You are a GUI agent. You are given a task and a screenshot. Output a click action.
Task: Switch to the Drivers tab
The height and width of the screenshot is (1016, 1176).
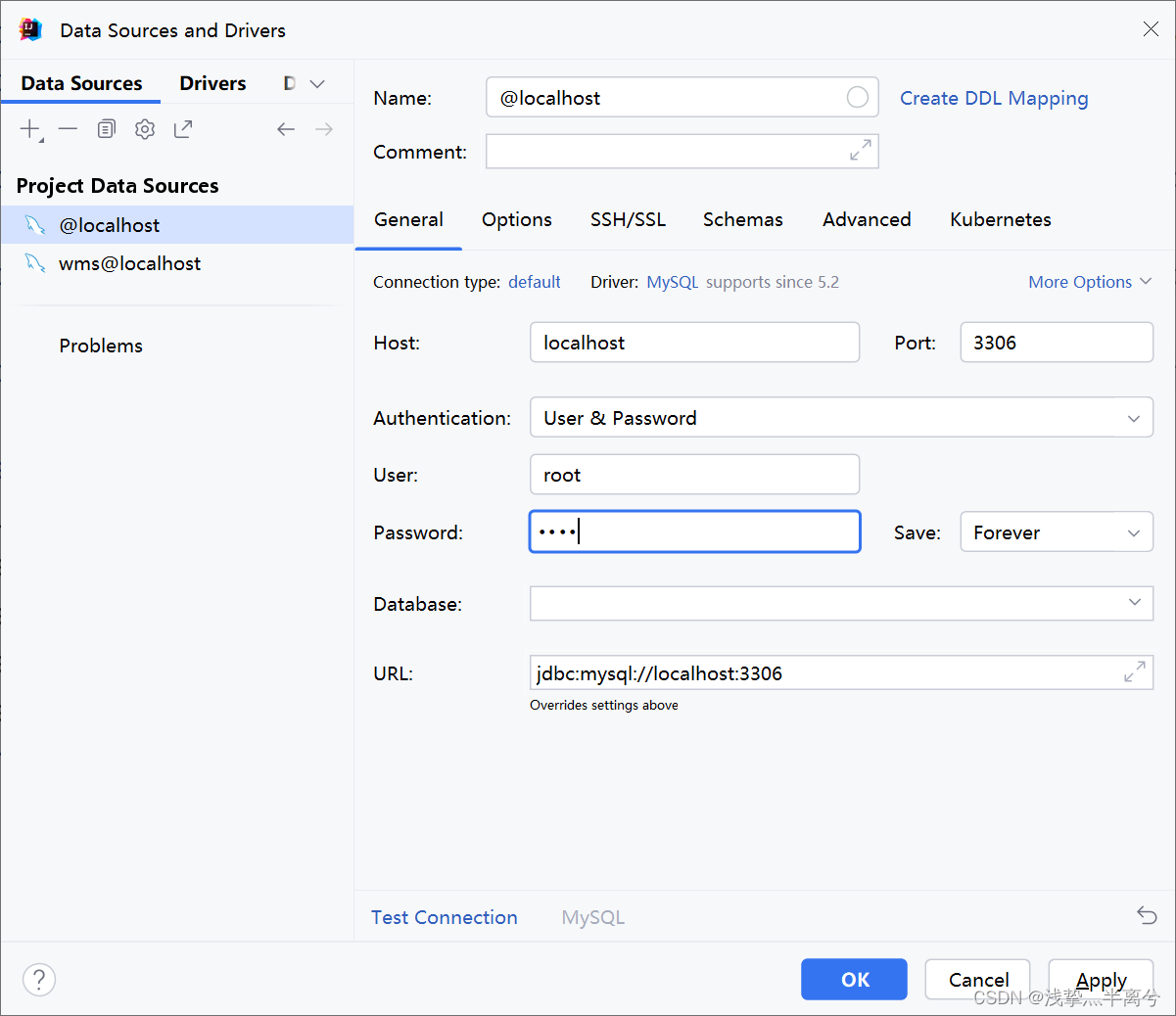(212, 83)
